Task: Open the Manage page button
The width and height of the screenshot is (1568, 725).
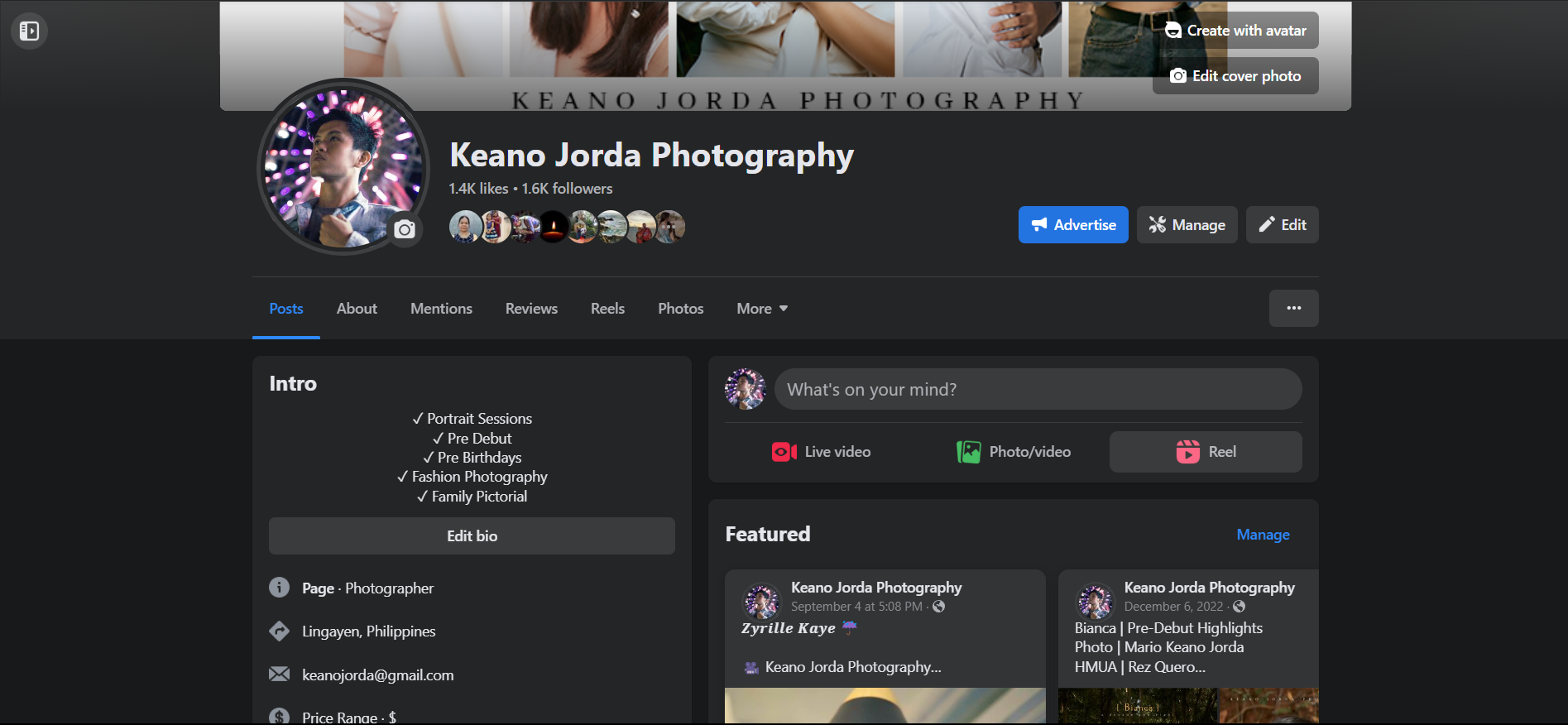Action: (1187, 225)
